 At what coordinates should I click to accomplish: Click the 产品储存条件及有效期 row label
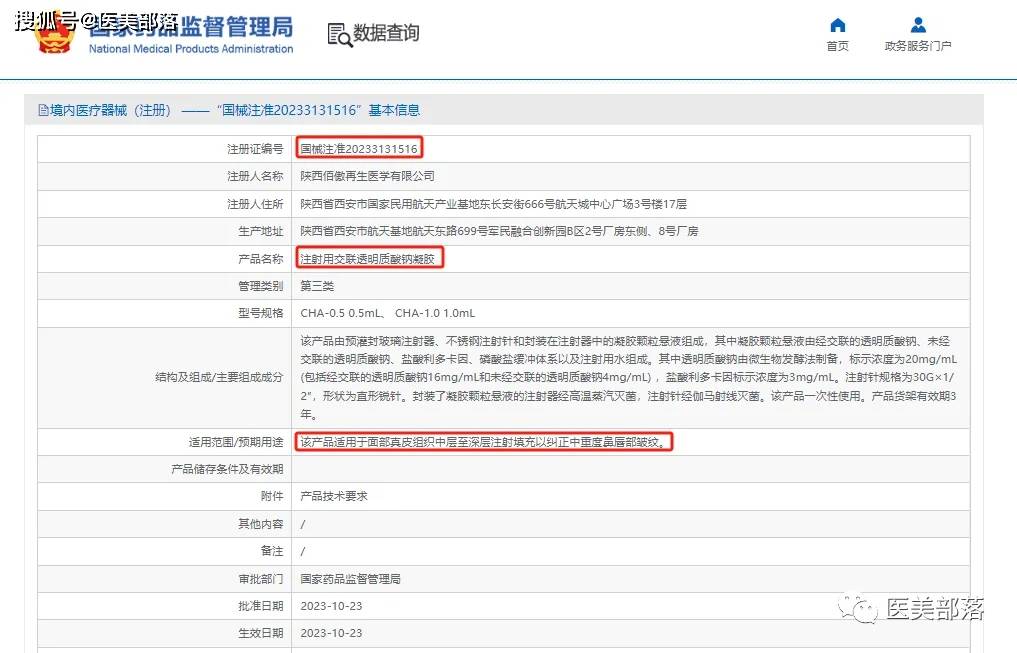coord(227,469)
